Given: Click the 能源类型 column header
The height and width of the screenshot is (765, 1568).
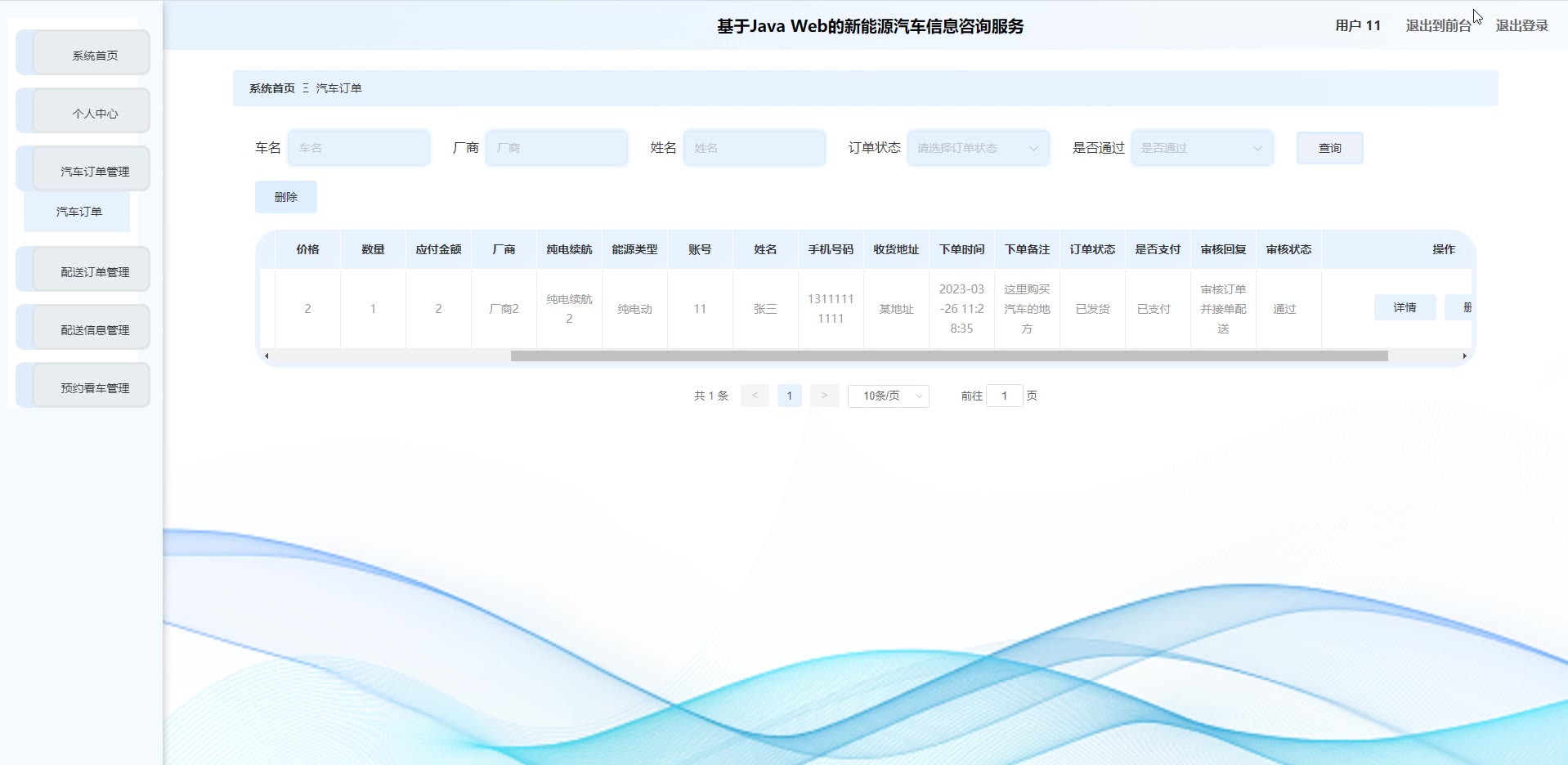Looking at the screenshot, I should 634,249.
